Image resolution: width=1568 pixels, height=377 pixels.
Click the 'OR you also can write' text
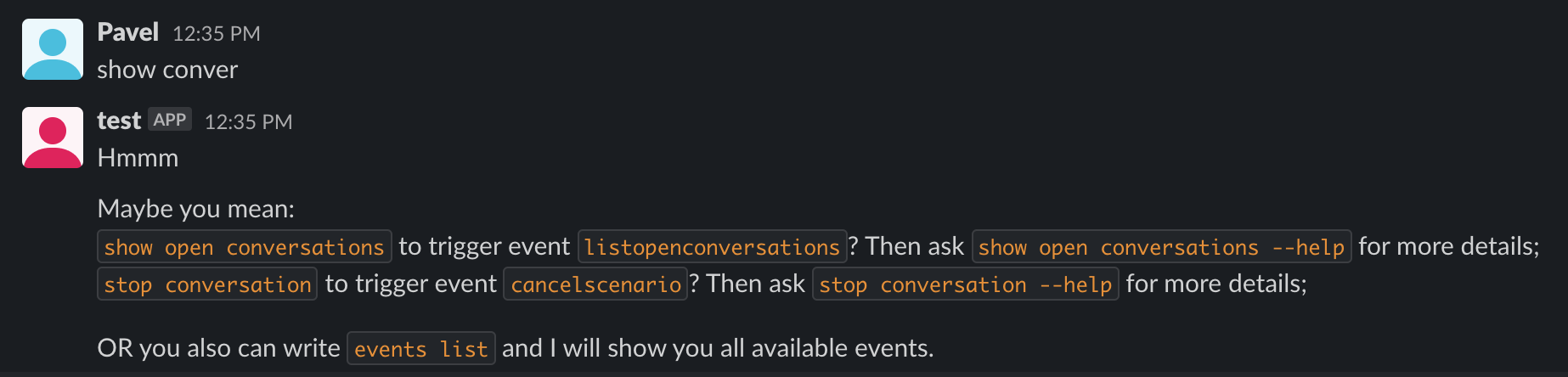(219, 348)
